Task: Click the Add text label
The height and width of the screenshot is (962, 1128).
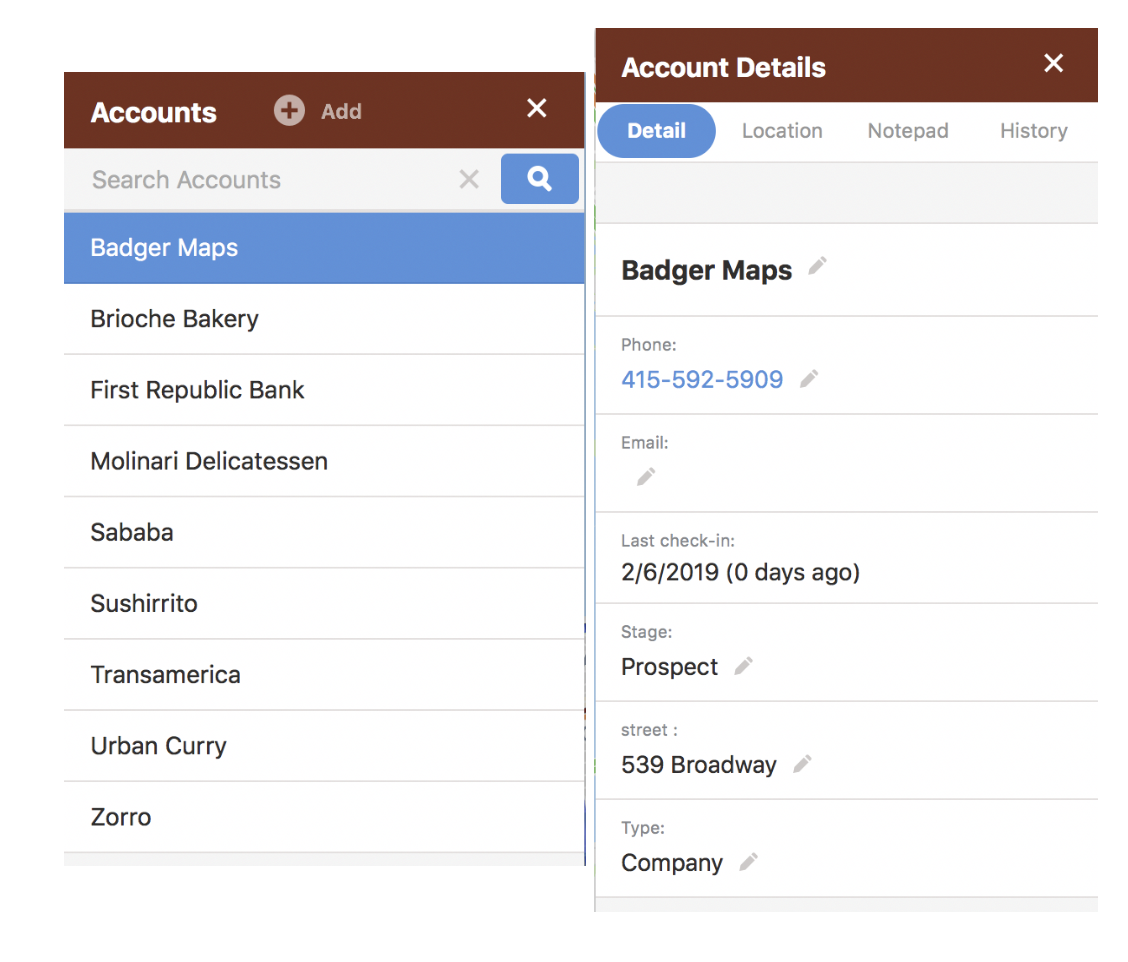Action: coord(341,112)
